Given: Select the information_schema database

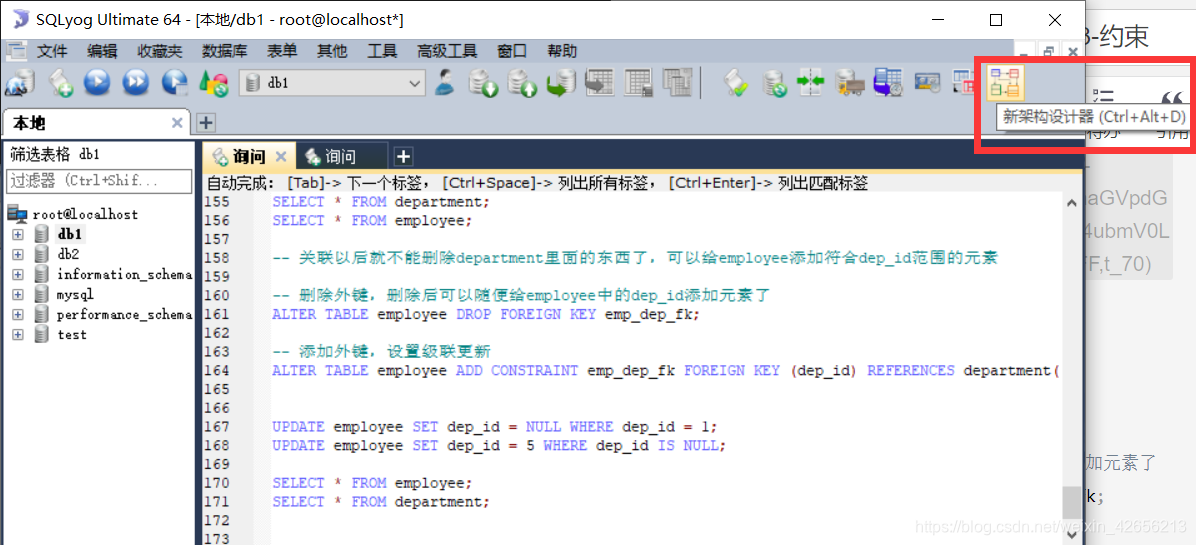Looking at the screenshot, I should click(124, 274).
